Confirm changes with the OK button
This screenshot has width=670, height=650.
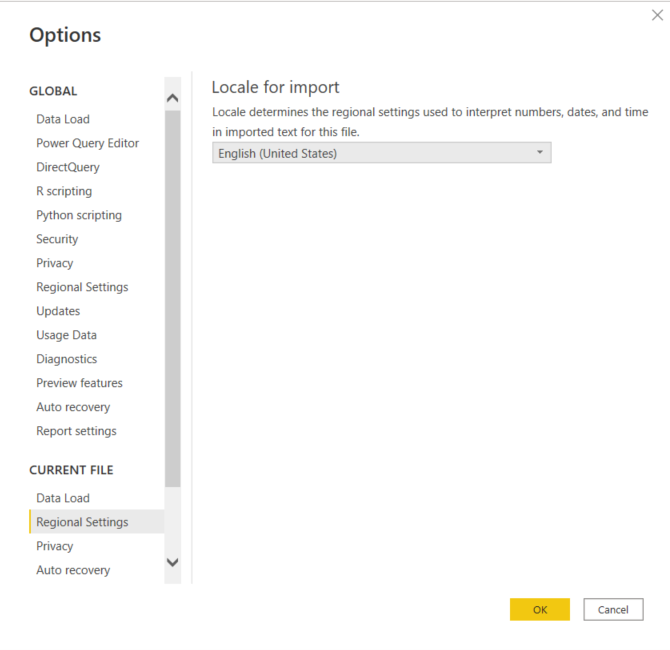click(x=540, y=609)
